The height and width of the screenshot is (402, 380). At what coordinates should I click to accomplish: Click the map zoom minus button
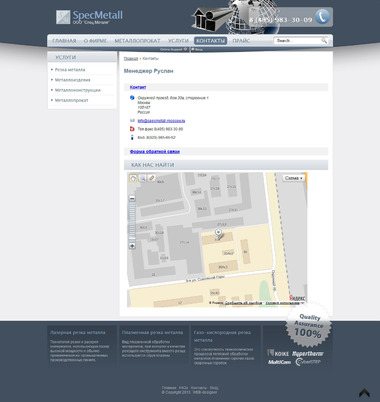click(132, 198)
